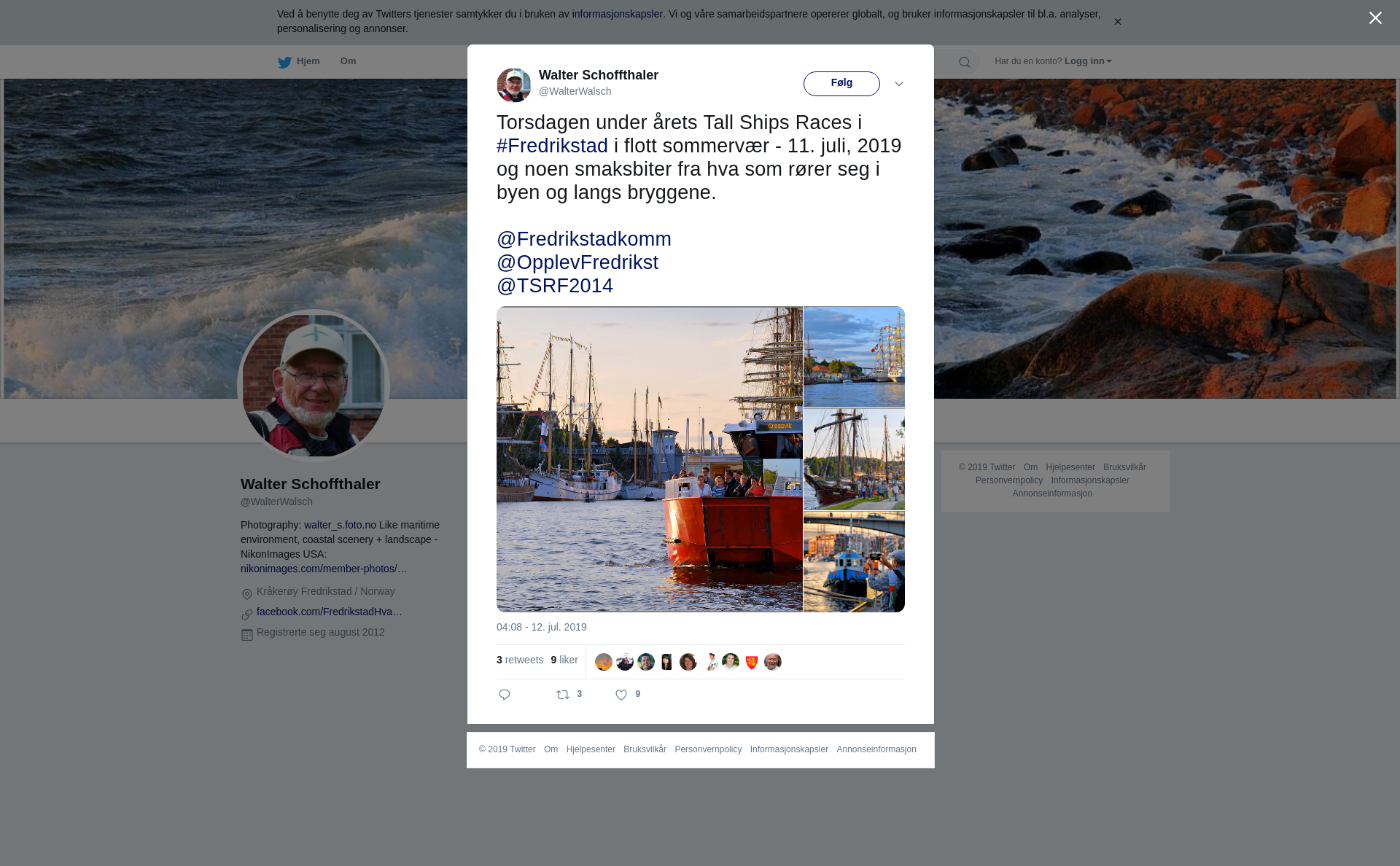Click the search magnifier icon
Viewport: 1400px width, 866px height.
coord(964,62)
